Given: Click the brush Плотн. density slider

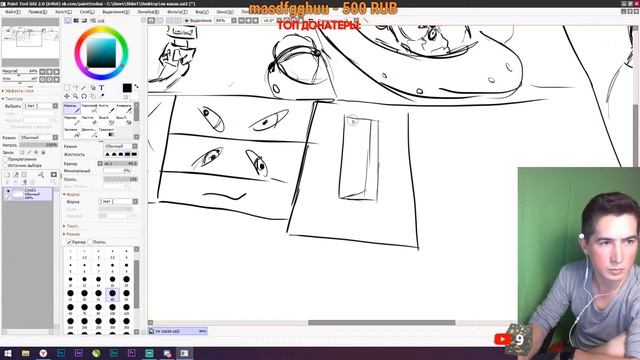Looking at the screenshot, I should coord(120,179).
